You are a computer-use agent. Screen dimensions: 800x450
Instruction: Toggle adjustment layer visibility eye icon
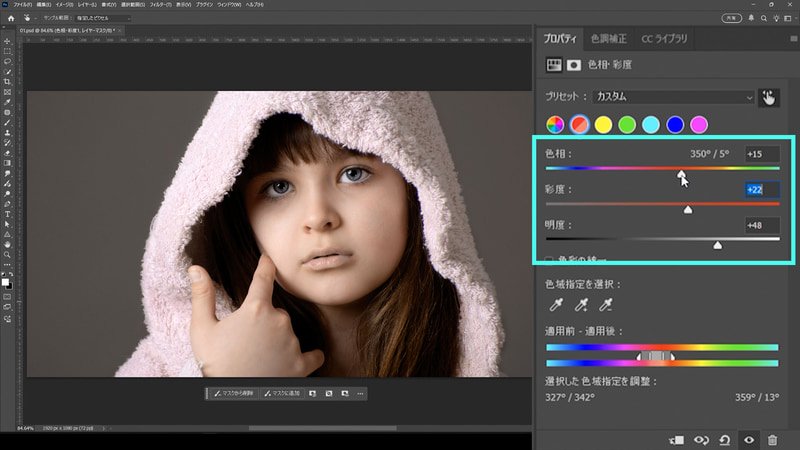[748, 439]
